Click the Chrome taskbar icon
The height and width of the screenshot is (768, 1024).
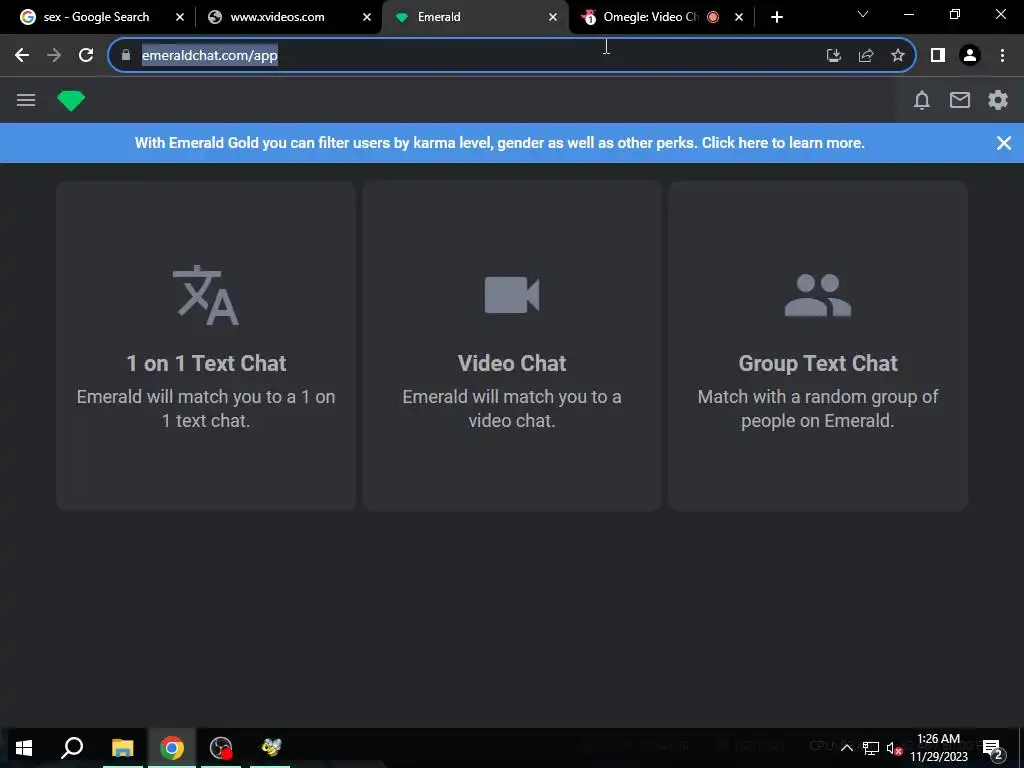pyautogui.click(x=172, y=748)
